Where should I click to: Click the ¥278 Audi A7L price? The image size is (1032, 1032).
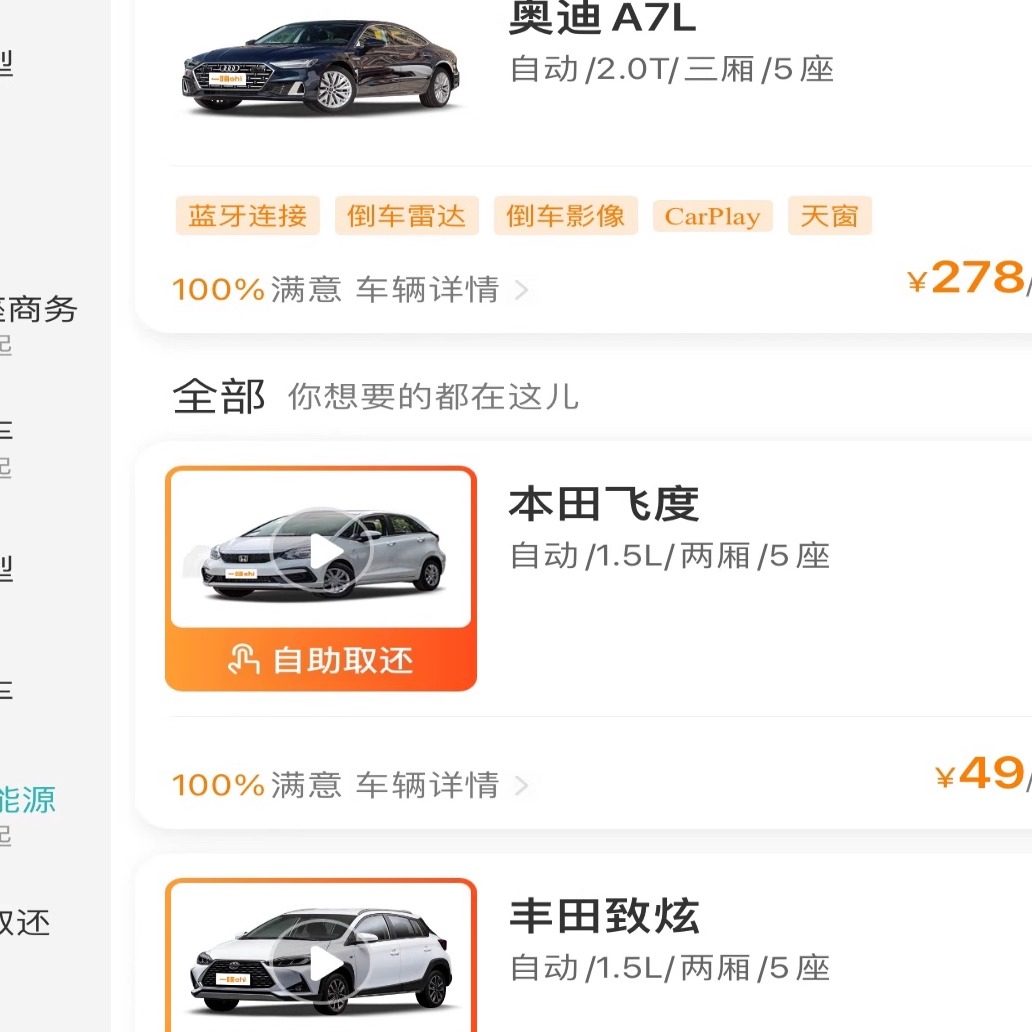975,278
